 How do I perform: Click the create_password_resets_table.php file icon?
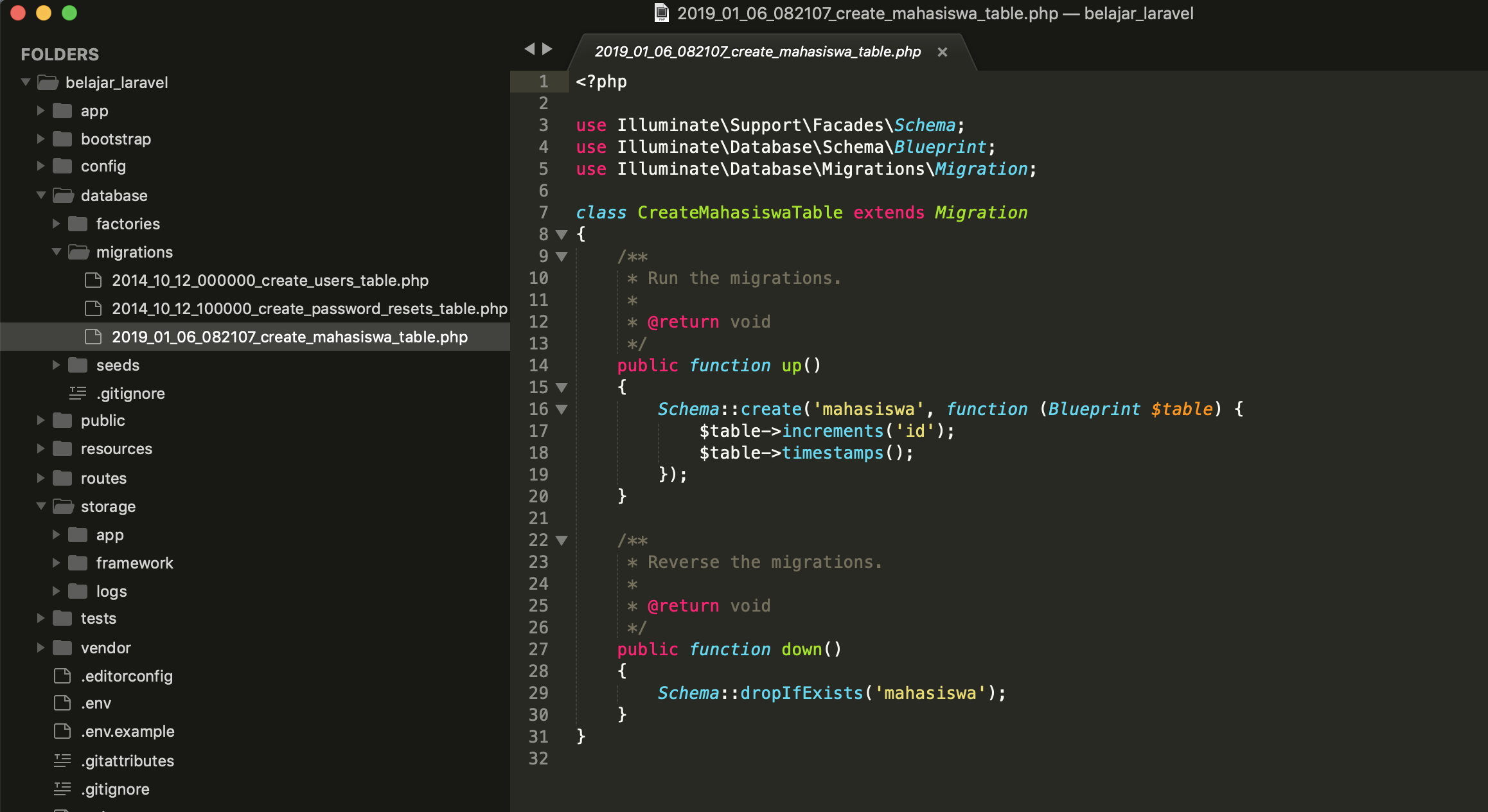94,308
